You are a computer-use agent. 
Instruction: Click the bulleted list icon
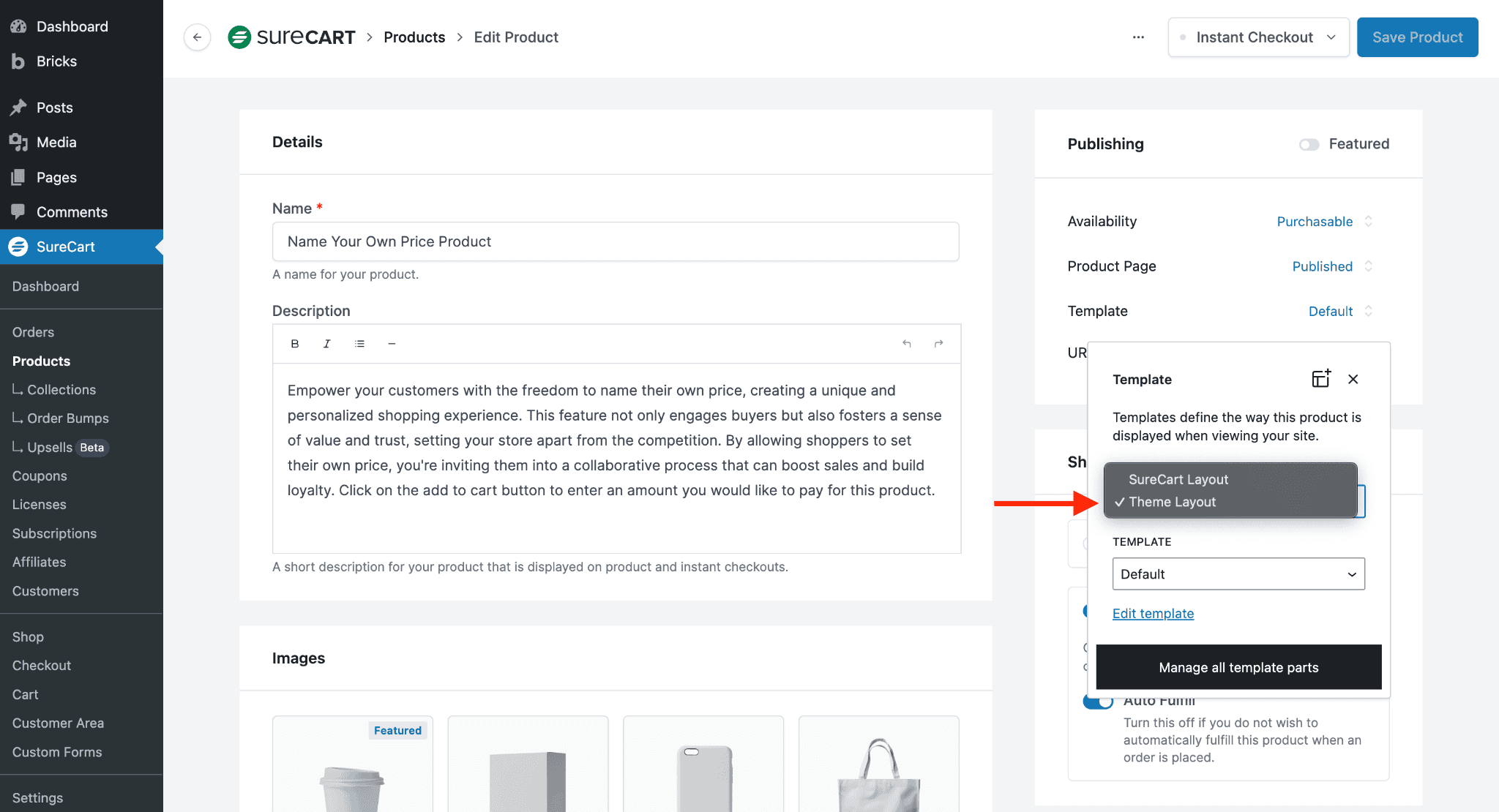[x=359, y=344]
